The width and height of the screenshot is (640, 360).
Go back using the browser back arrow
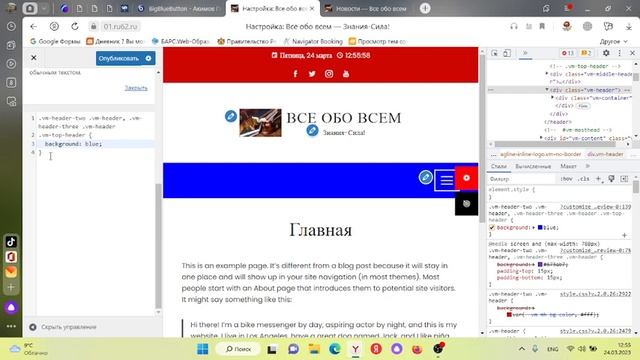[x=33, y=27]
